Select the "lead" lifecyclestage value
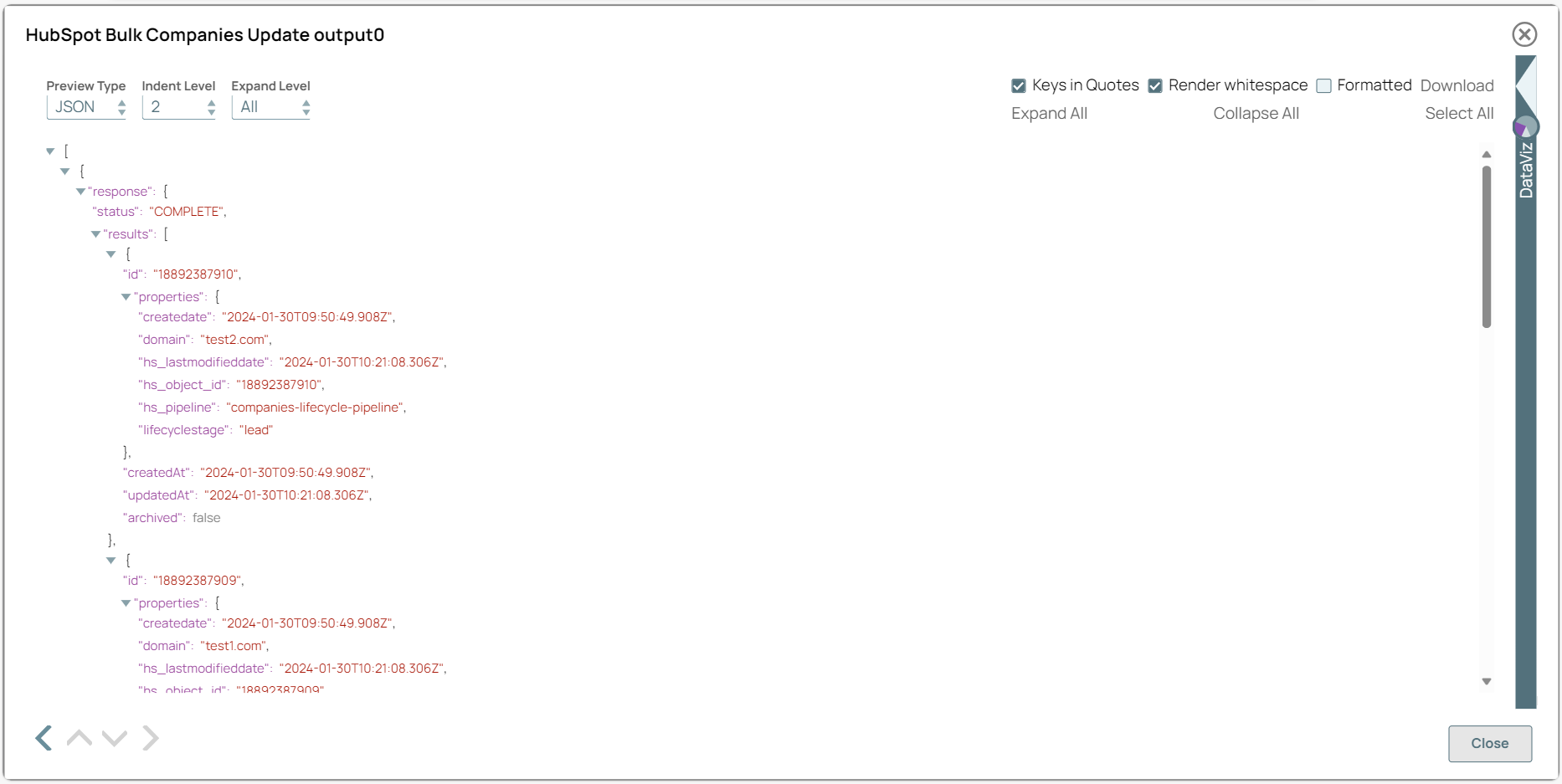1562x784 pixels. 256,430
